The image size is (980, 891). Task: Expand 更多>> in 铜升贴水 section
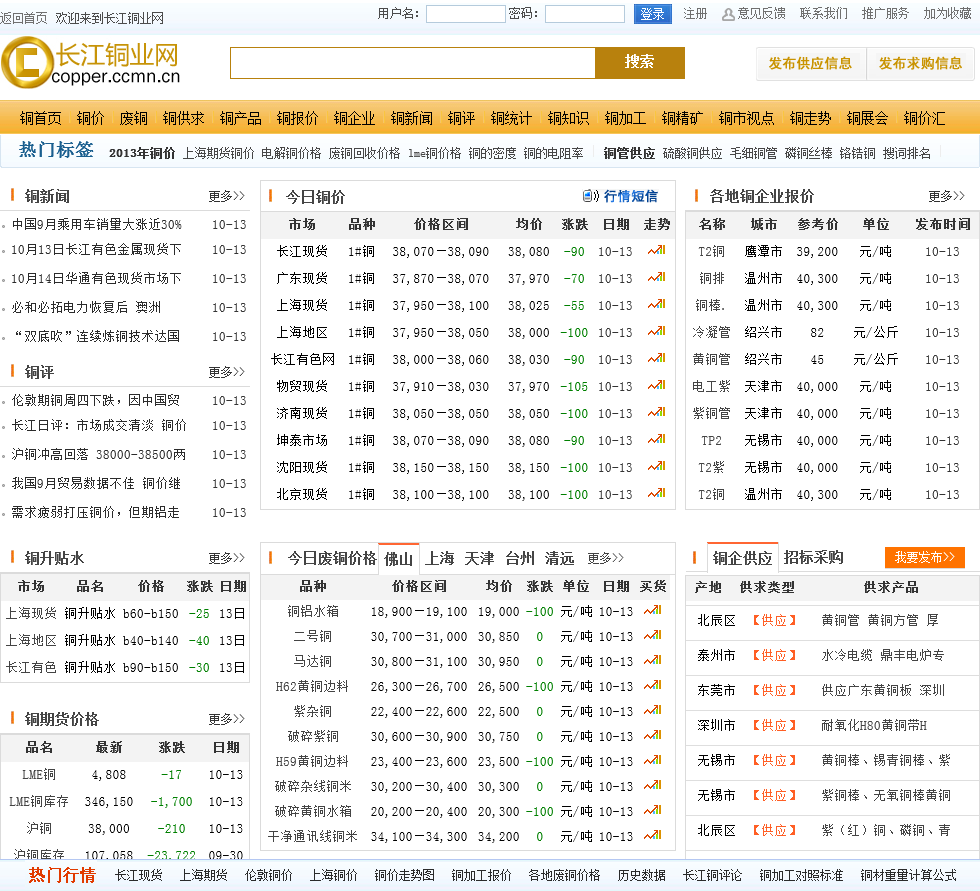tap(226, 558)
